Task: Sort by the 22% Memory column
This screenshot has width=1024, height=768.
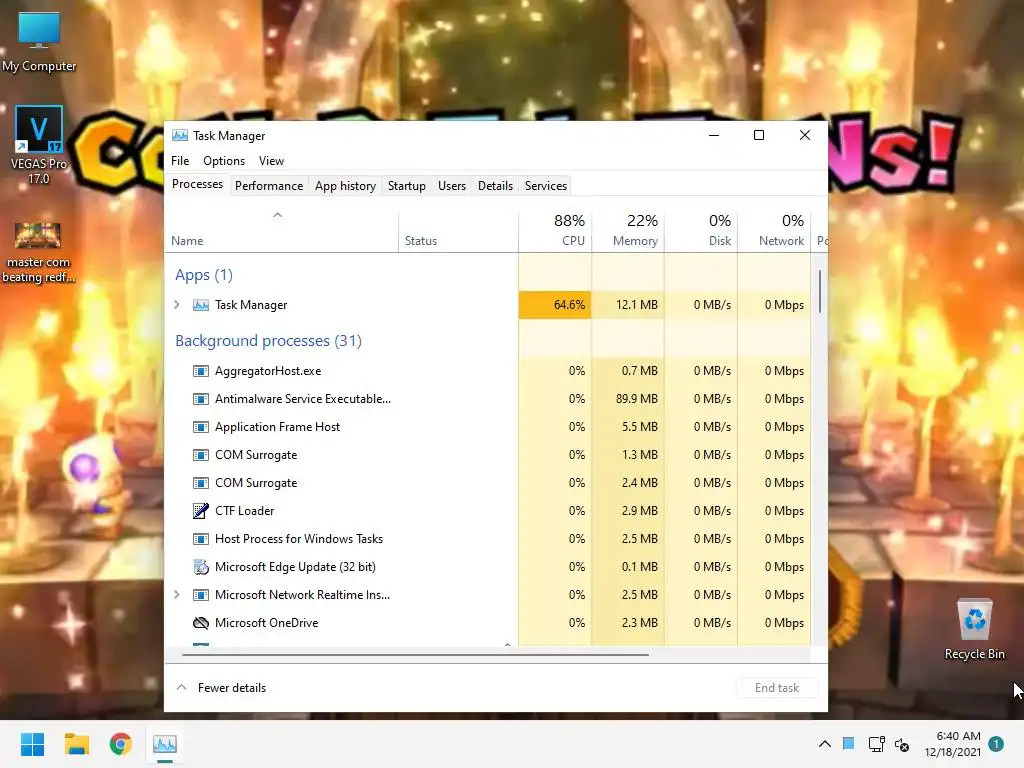Action: [x=628, y=232]
